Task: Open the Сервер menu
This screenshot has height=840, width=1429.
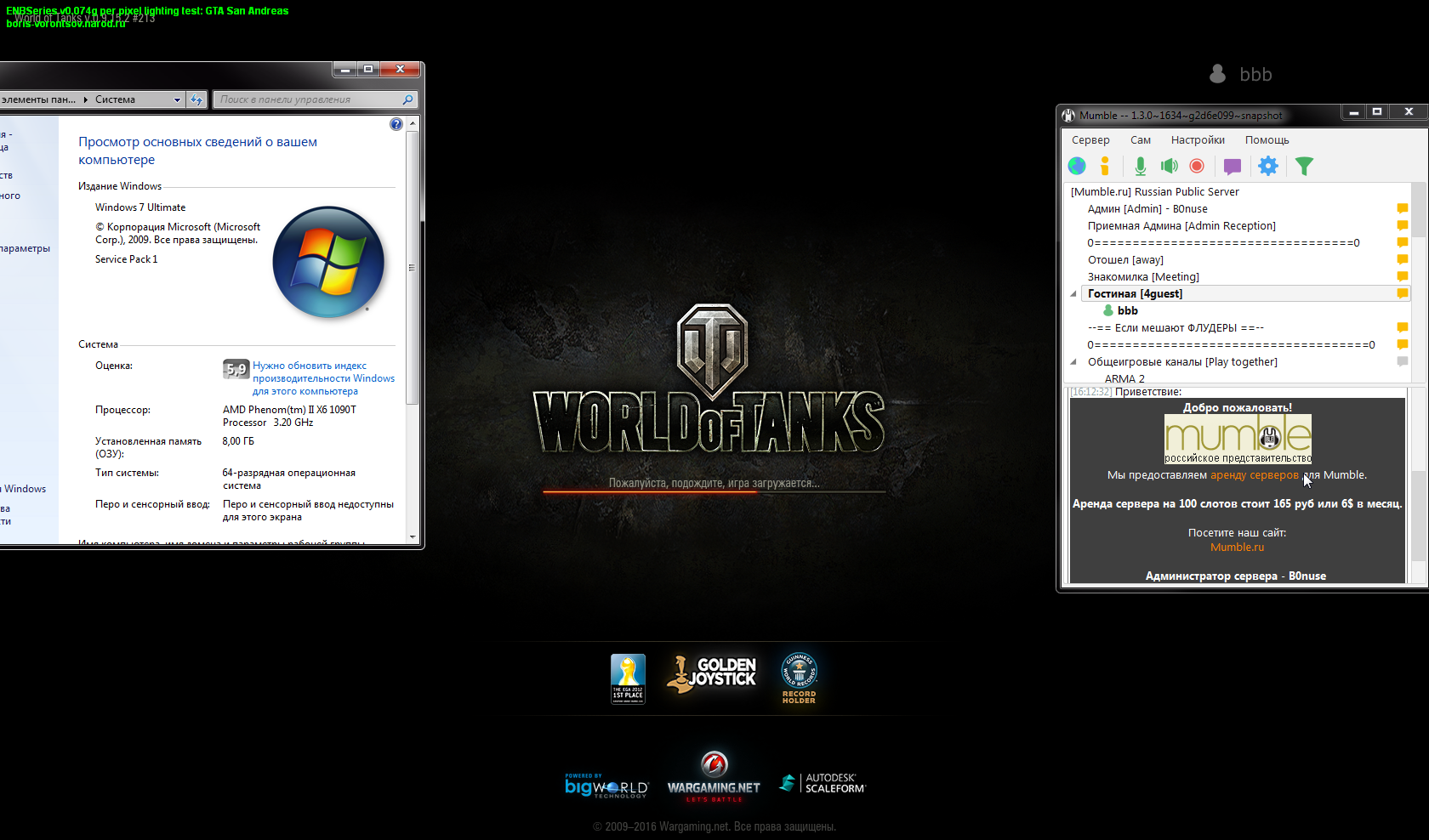Action: (1090, 140)
